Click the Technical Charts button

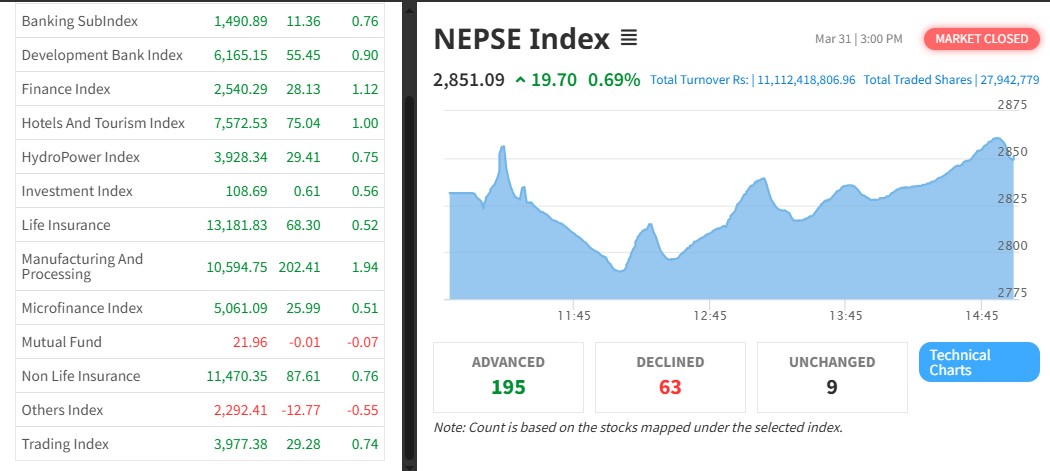pyautogui.click(x=978, y=362)
